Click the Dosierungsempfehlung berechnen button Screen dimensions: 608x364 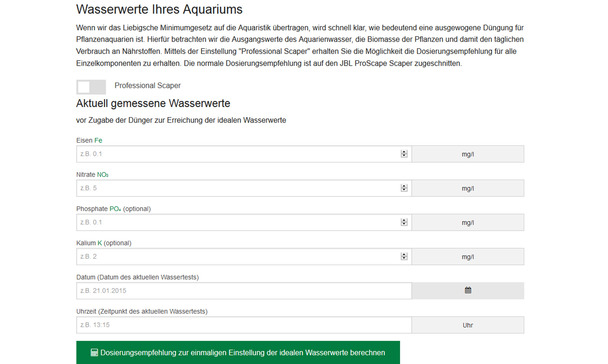tap(238, 353)
